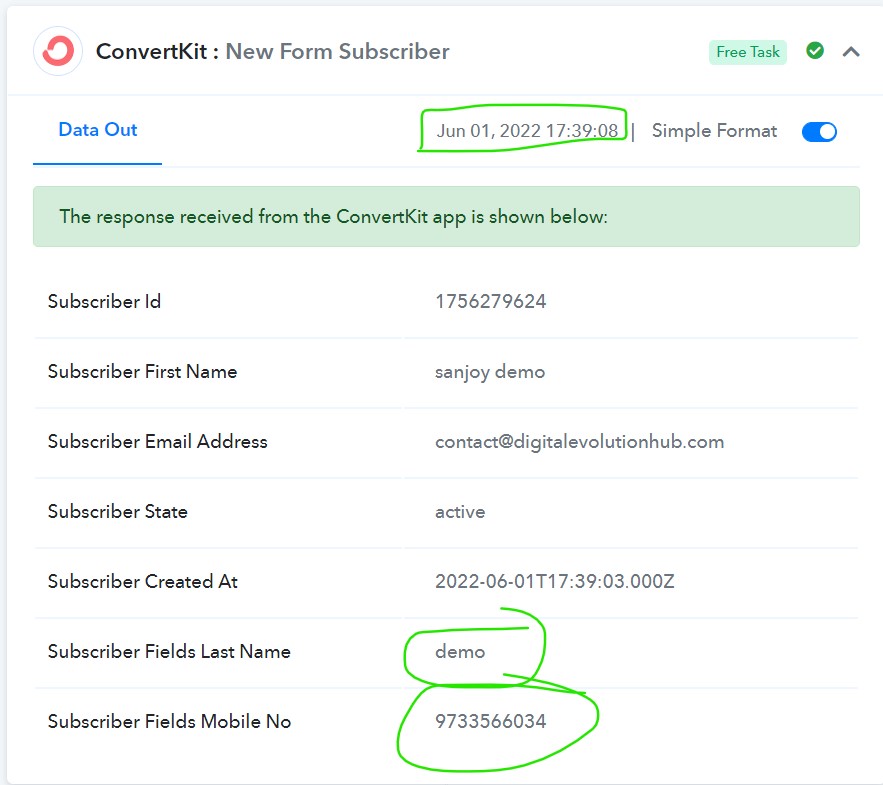This screenshot has height=785, width=883.
Task: Select the Subscriber Id value 1756279624
Action: 490,301
